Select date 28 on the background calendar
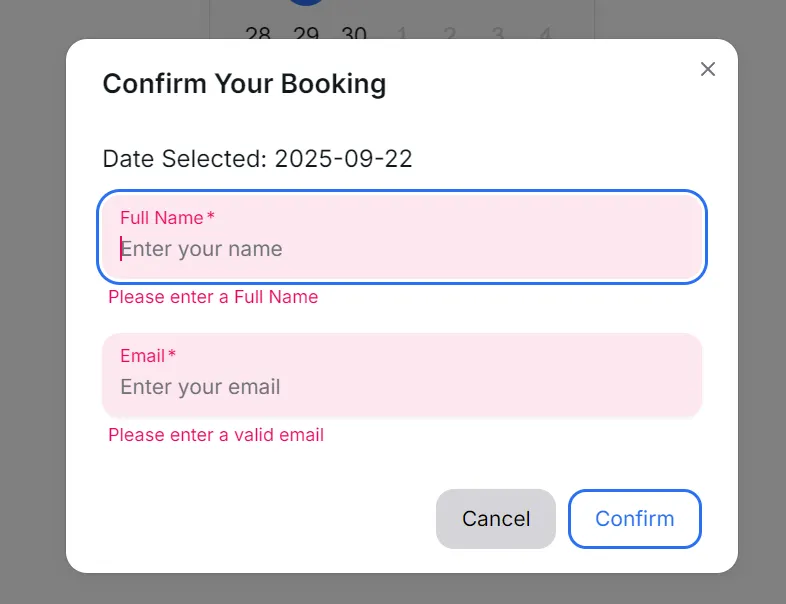Image resolution: width=786 pixels, height=604 pixels. (258, 35)
